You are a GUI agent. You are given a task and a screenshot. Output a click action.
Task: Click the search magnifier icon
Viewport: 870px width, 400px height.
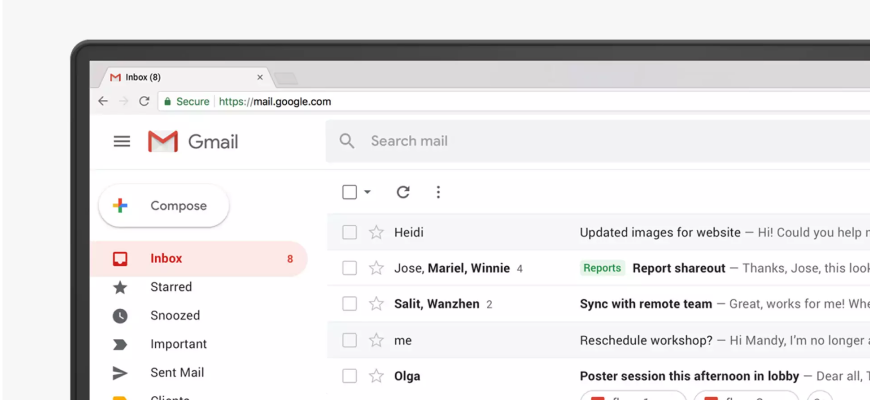tap(347, 141)
